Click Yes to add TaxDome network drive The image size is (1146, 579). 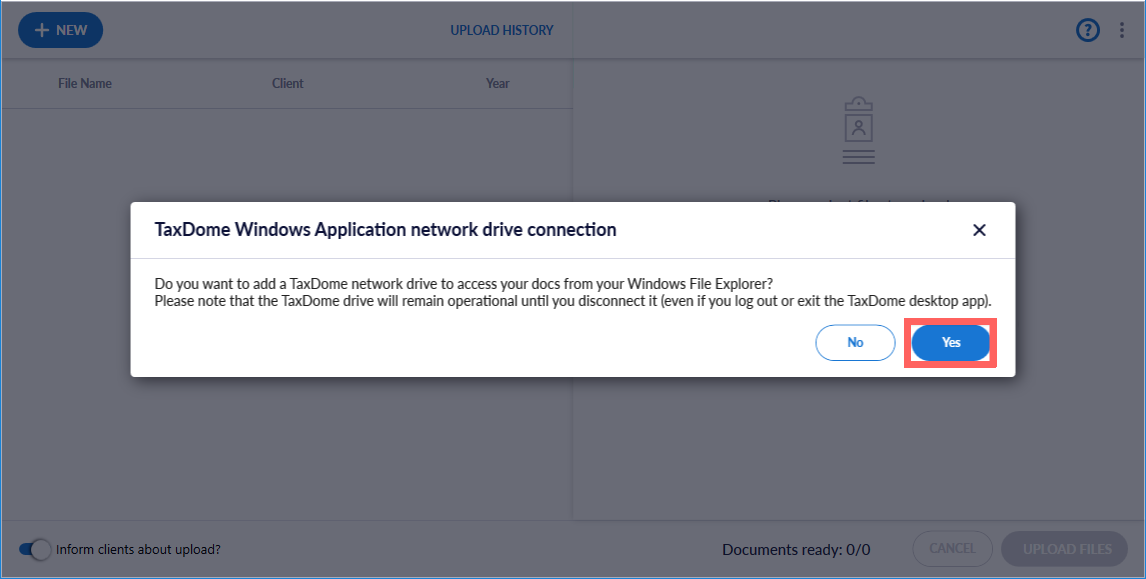[950, 342]
